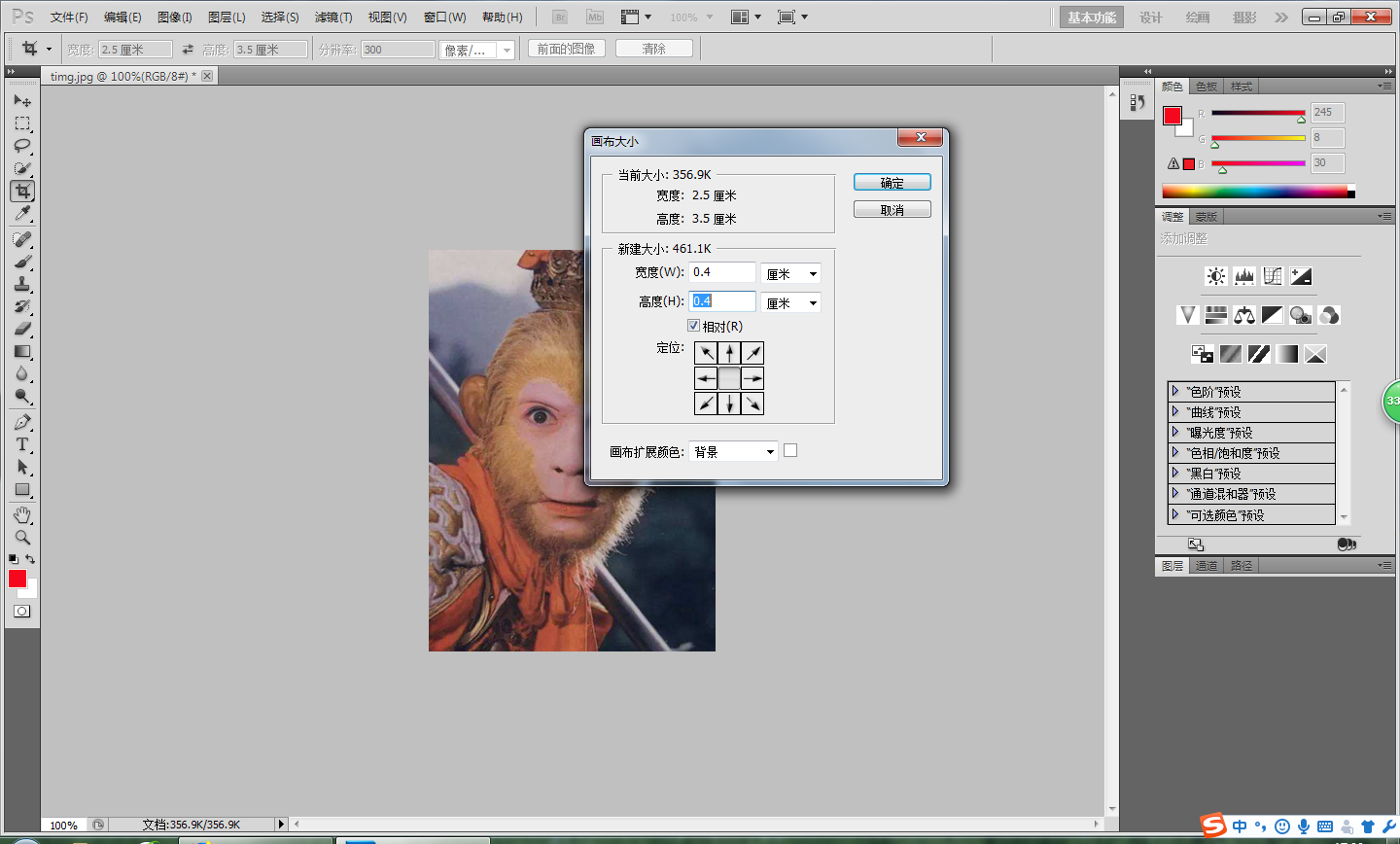Expand "黑白"预设 preset group
1400x844 pixels.
[x=1175, y=473]
